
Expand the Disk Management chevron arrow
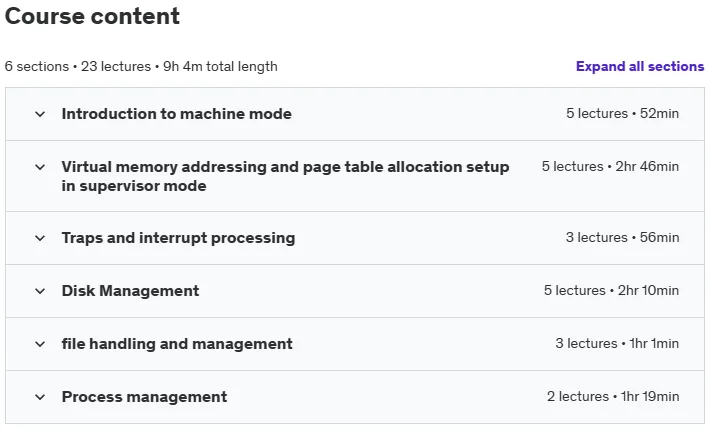(x=40, y=291)
